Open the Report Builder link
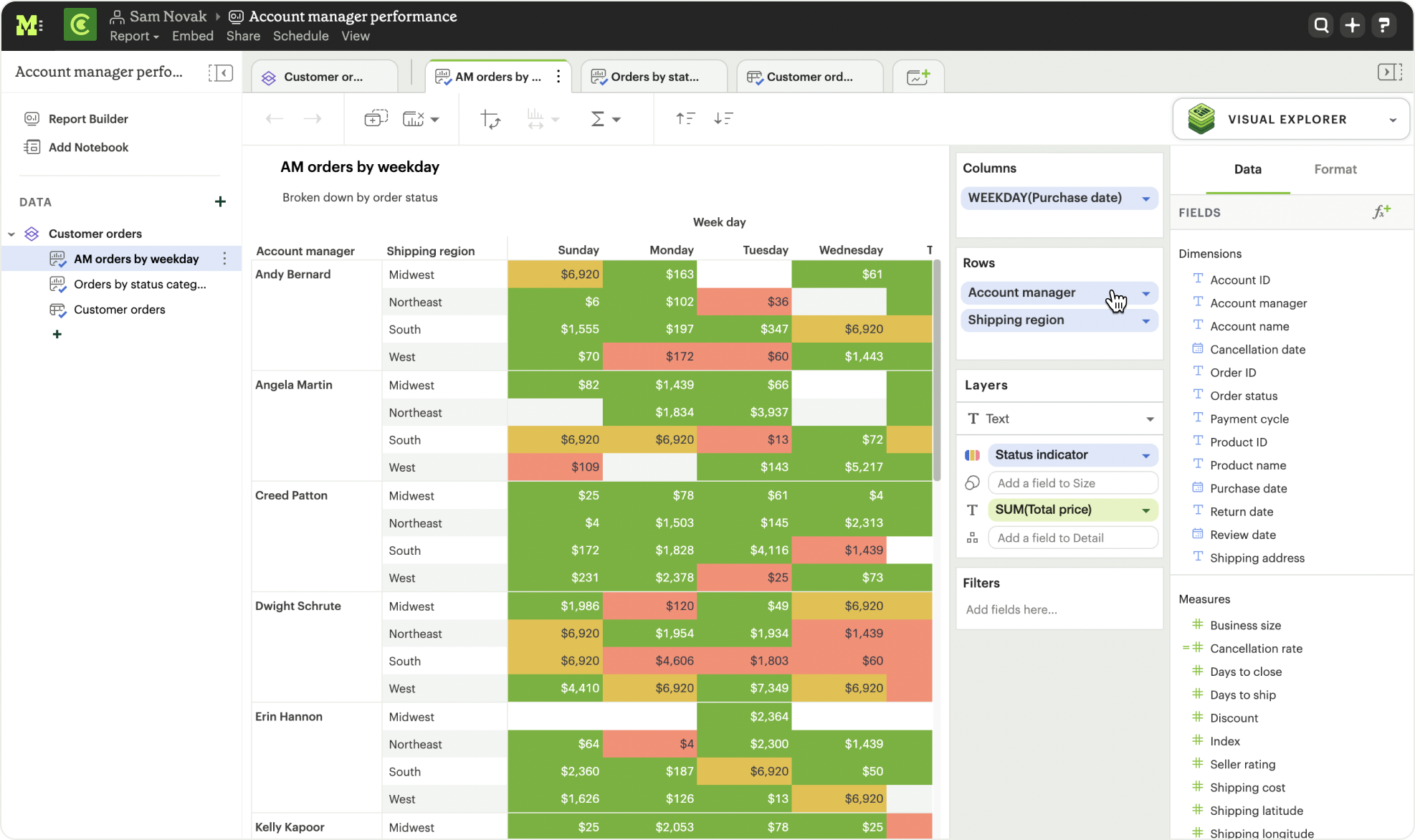The image size is (1415, 840). coord(87,119)
